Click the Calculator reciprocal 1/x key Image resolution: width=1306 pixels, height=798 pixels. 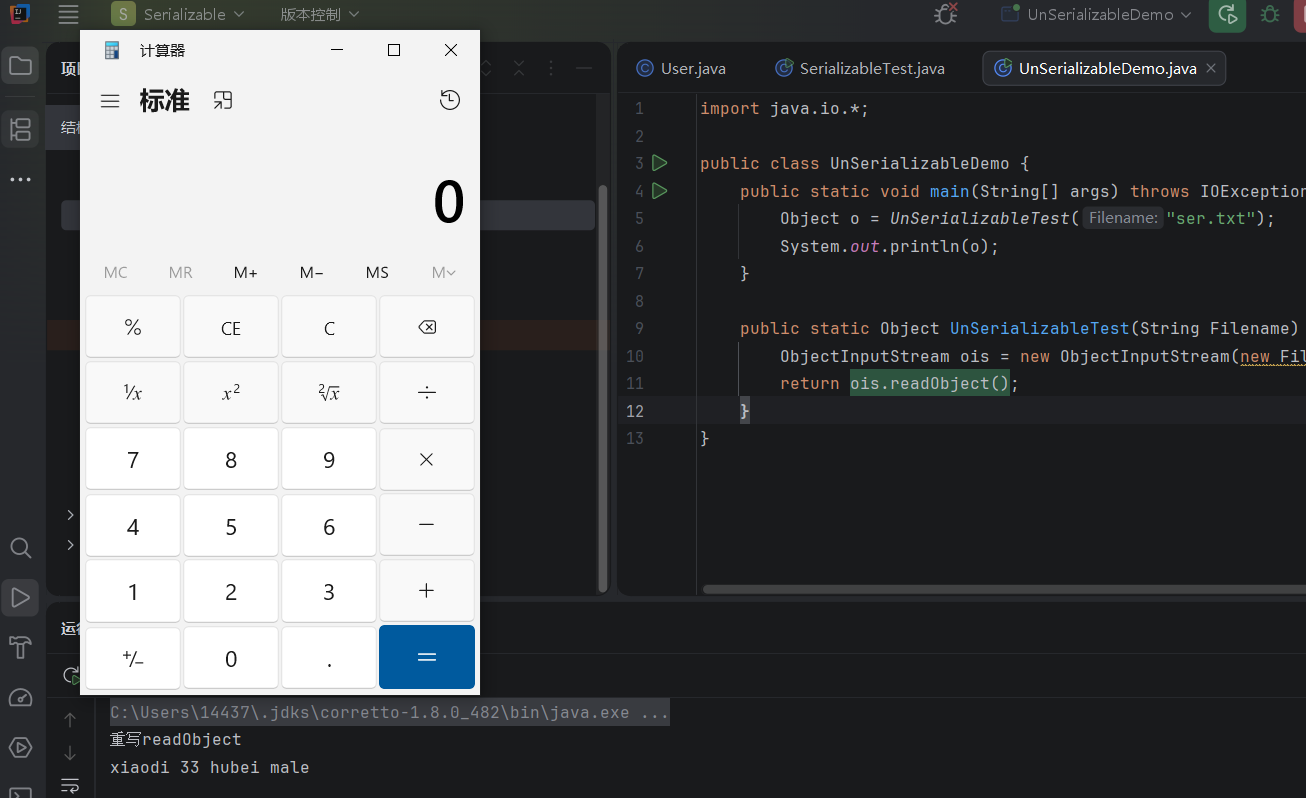[x=133, y=393]
